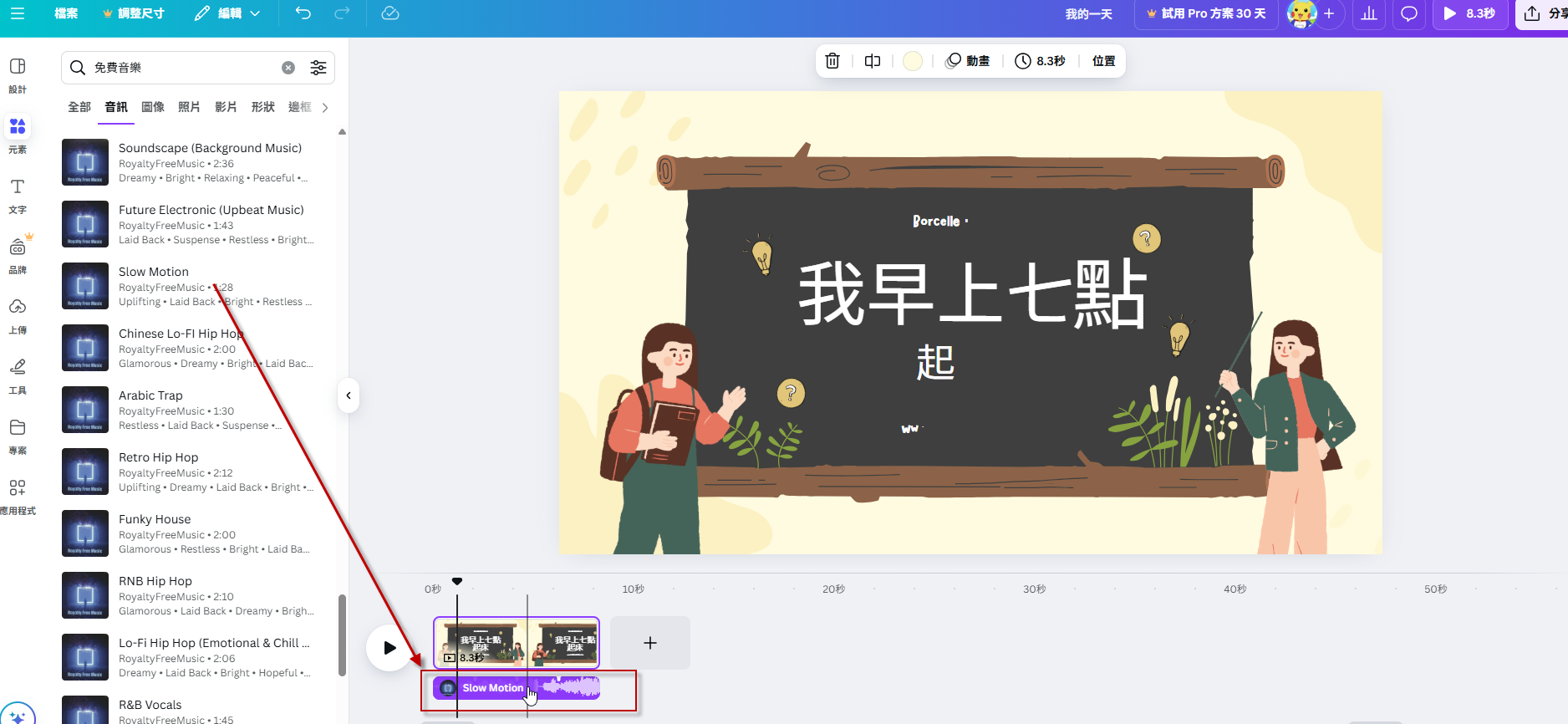
Task: Switch to the 形狀 tab
Action: [x=263, y=107]
